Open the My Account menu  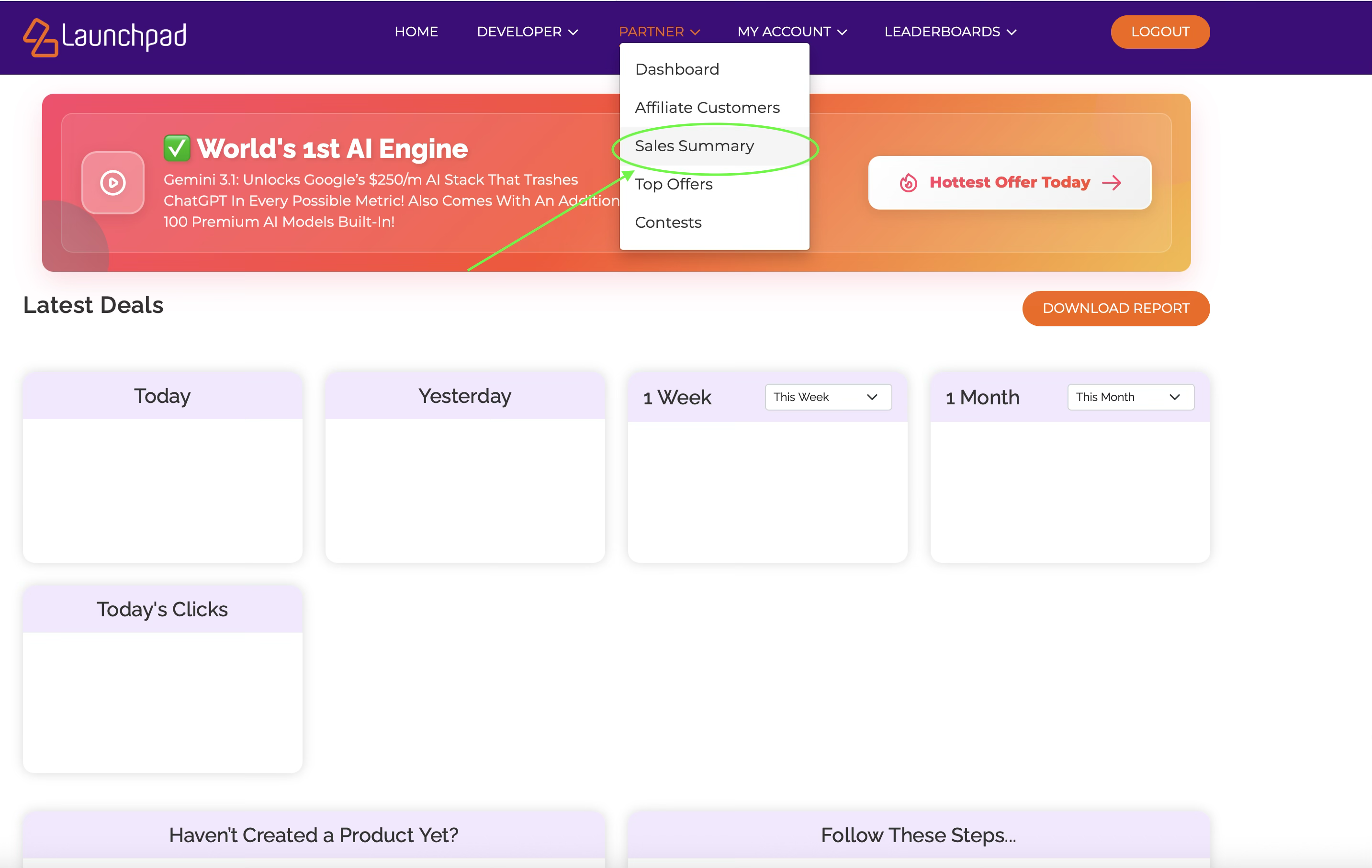click(792, 32)
